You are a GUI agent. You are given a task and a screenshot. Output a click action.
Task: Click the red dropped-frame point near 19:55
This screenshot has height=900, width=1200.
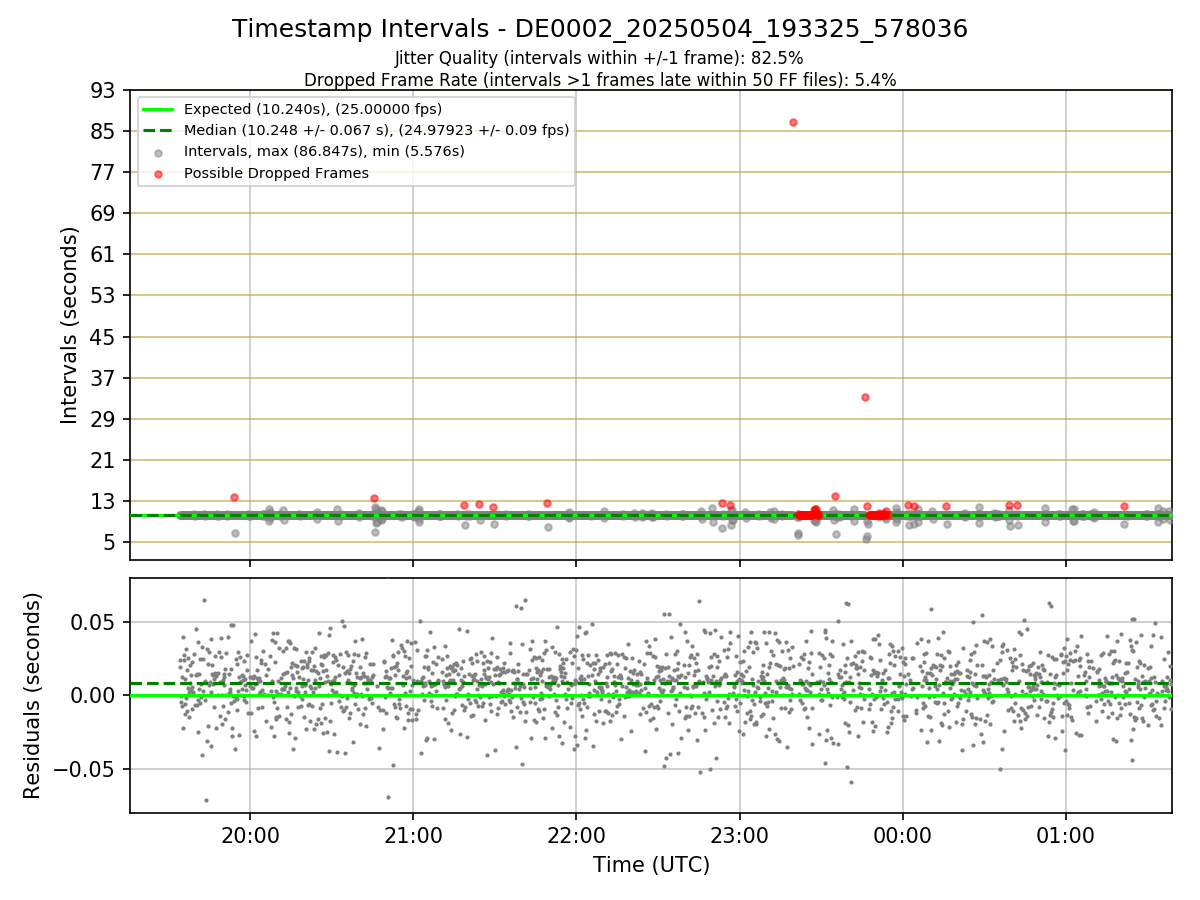234,497
